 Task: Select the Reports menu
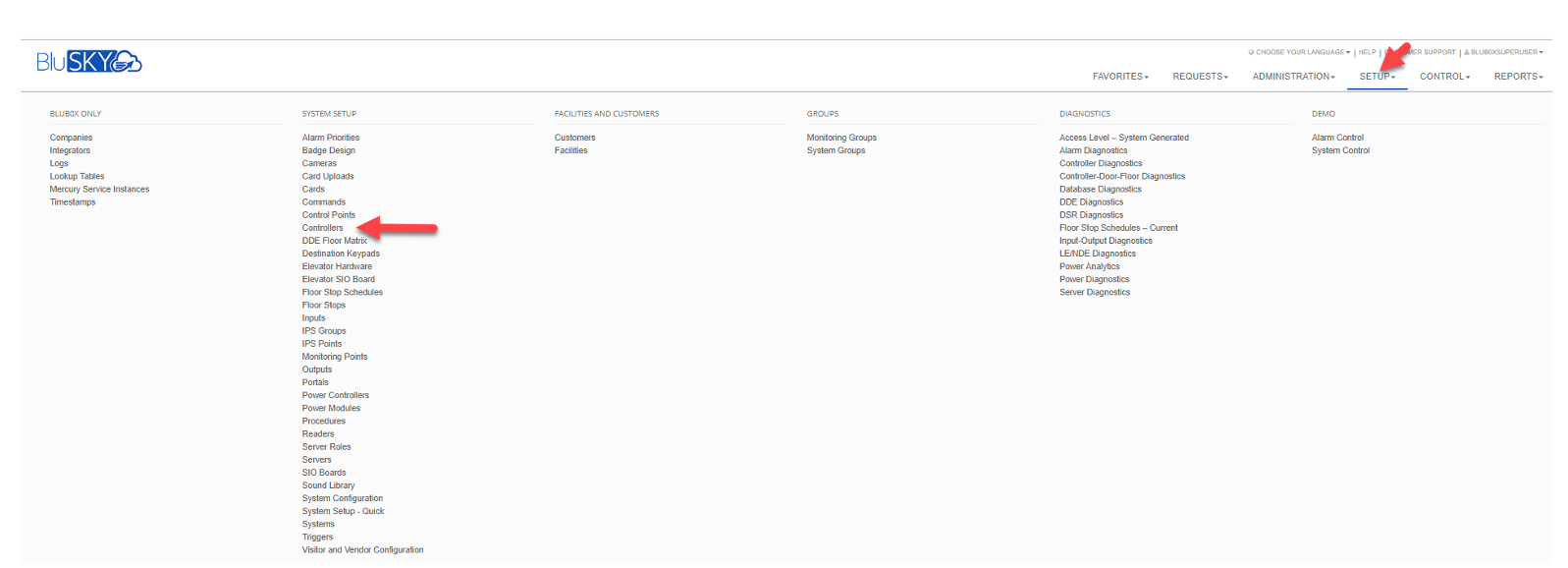1518,77
